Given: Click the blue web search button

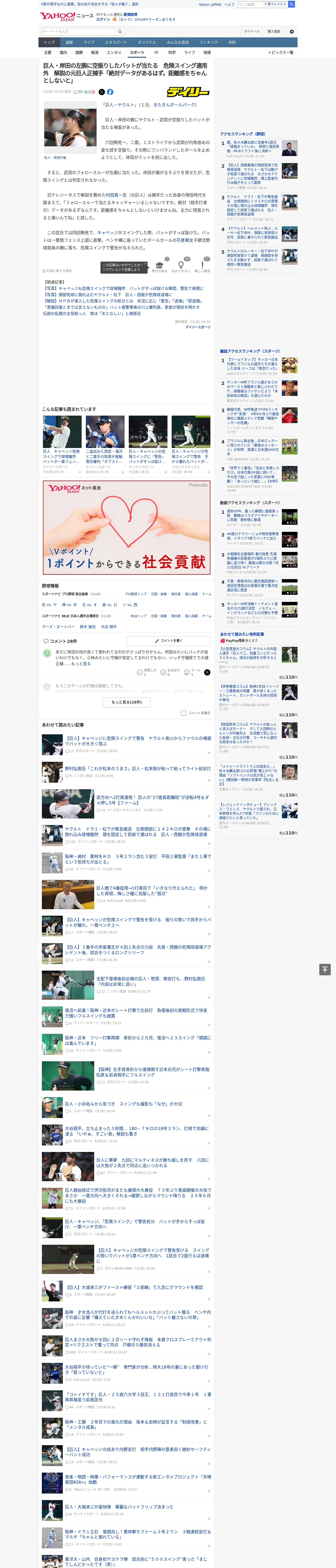Looking at the screenshot, I should tap(292, 4).
